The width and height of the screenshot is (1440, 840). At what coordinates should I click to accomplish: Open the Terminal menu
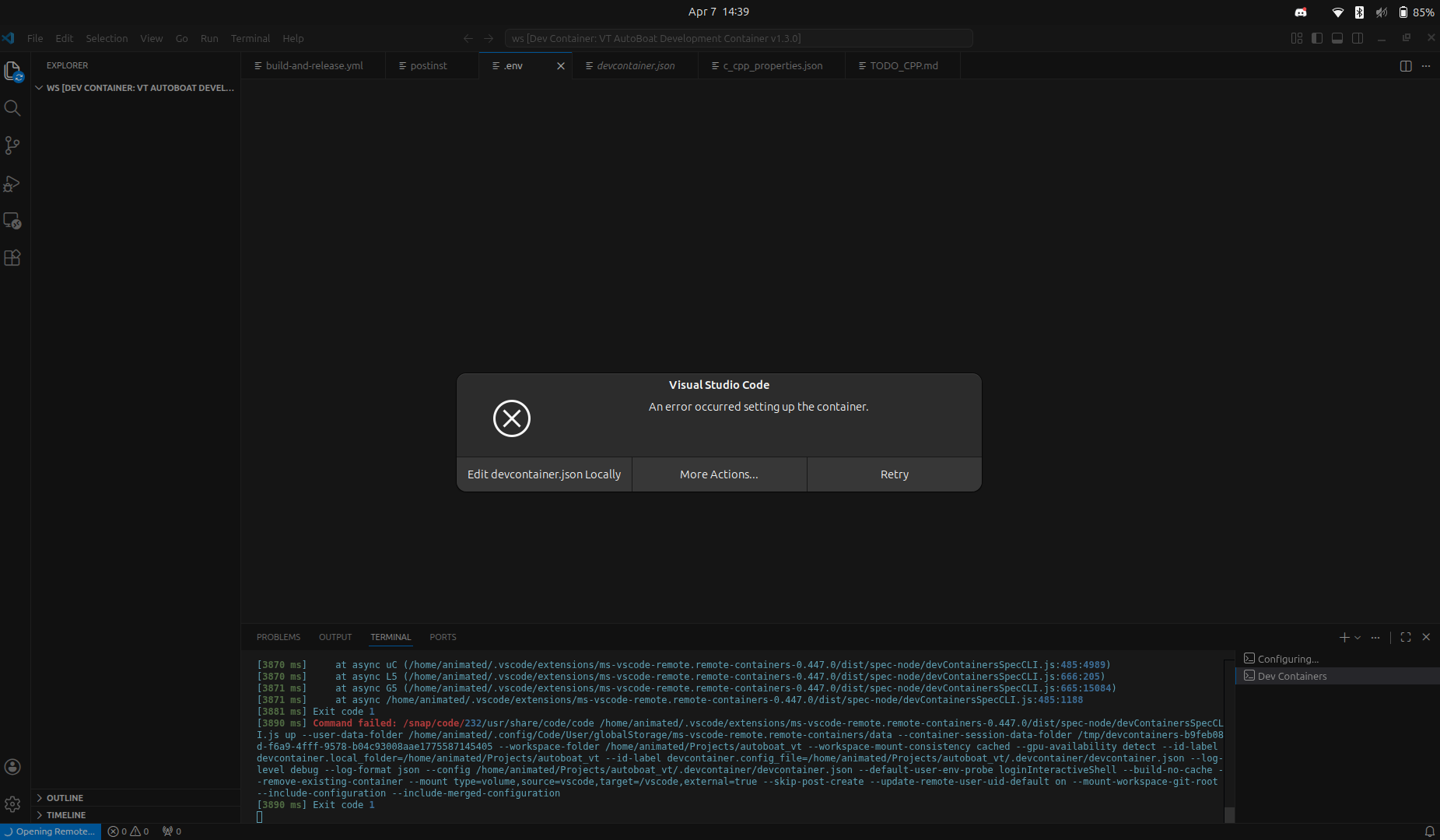point(250,38)
